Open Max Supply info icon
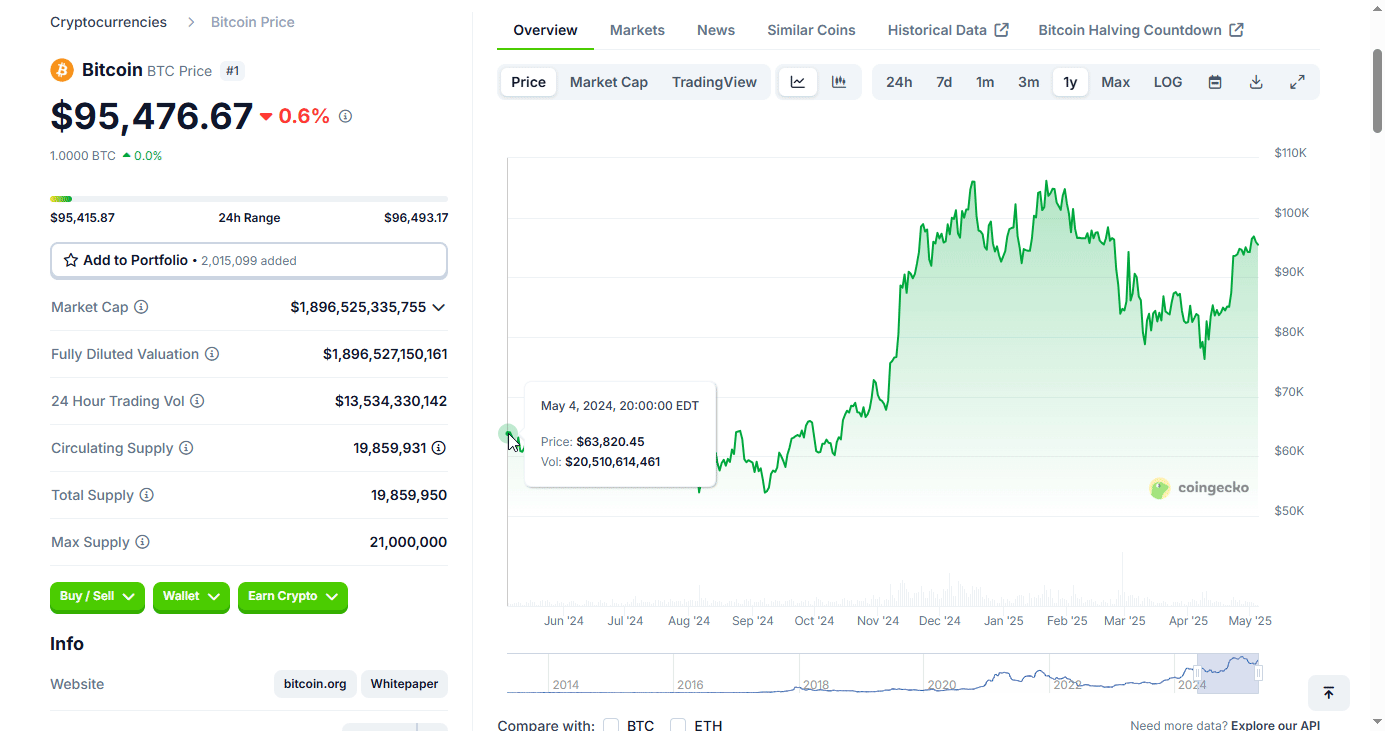Image resolution: width=1385 pixels, height=731 pixels. 142,542
